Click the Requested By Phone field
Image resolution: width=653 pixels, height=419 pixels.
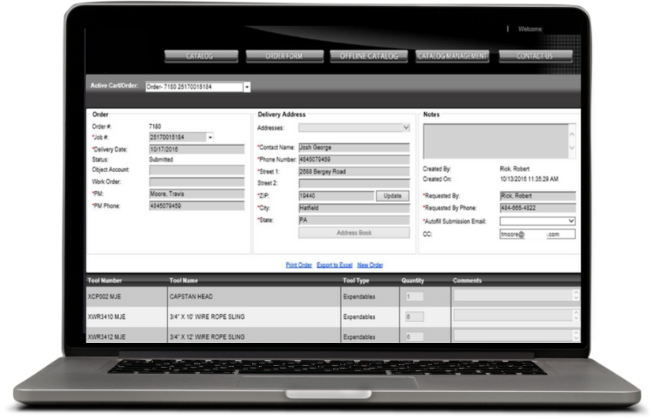538,208
